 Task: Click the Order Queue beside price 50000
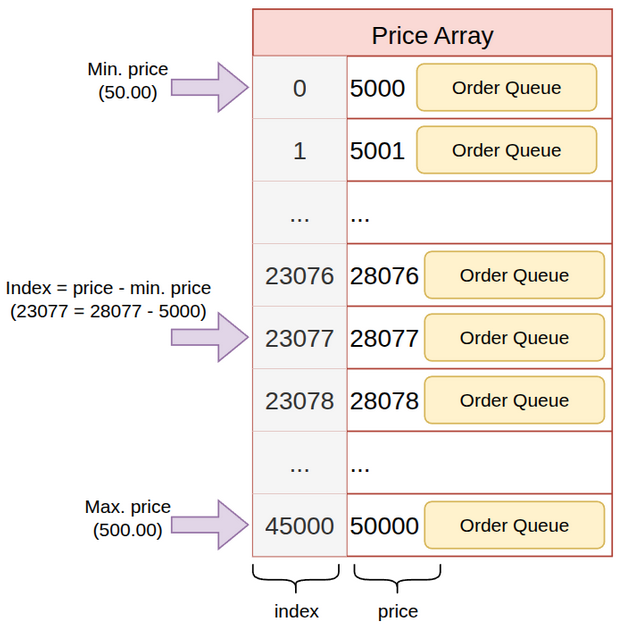click(514, 525)
